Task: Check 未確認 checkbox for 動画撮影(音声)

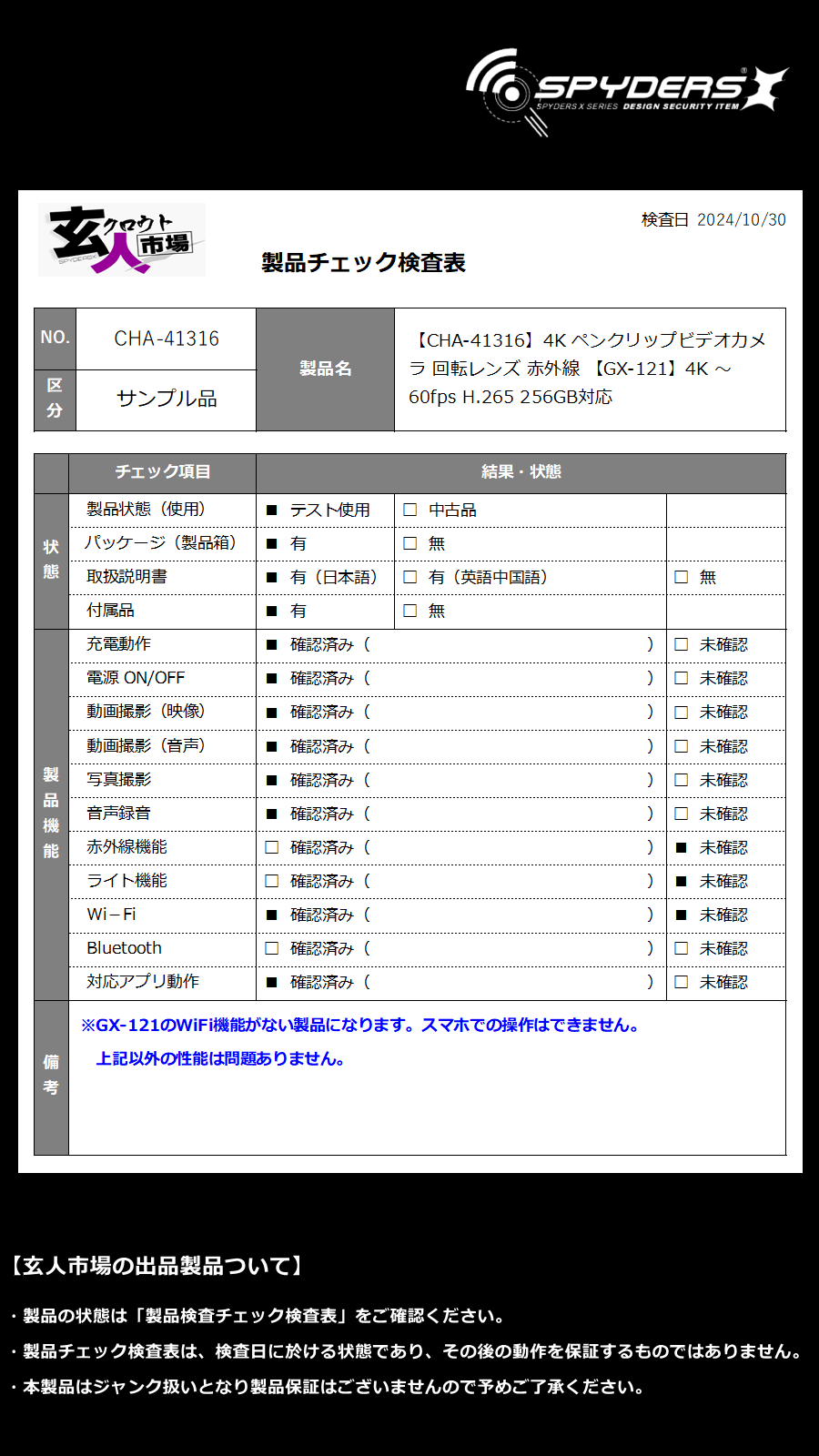Action: [x=682, y=746]
